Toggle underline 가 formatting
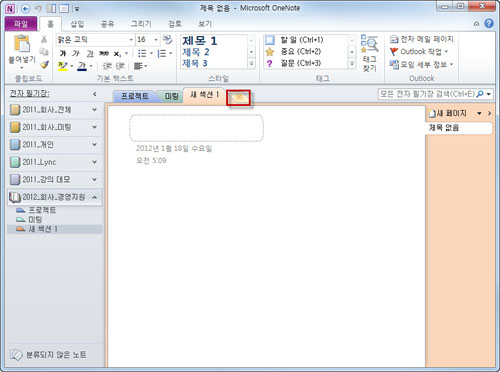The width and height of the screenshot is (500, 372). tap(90, 54)
